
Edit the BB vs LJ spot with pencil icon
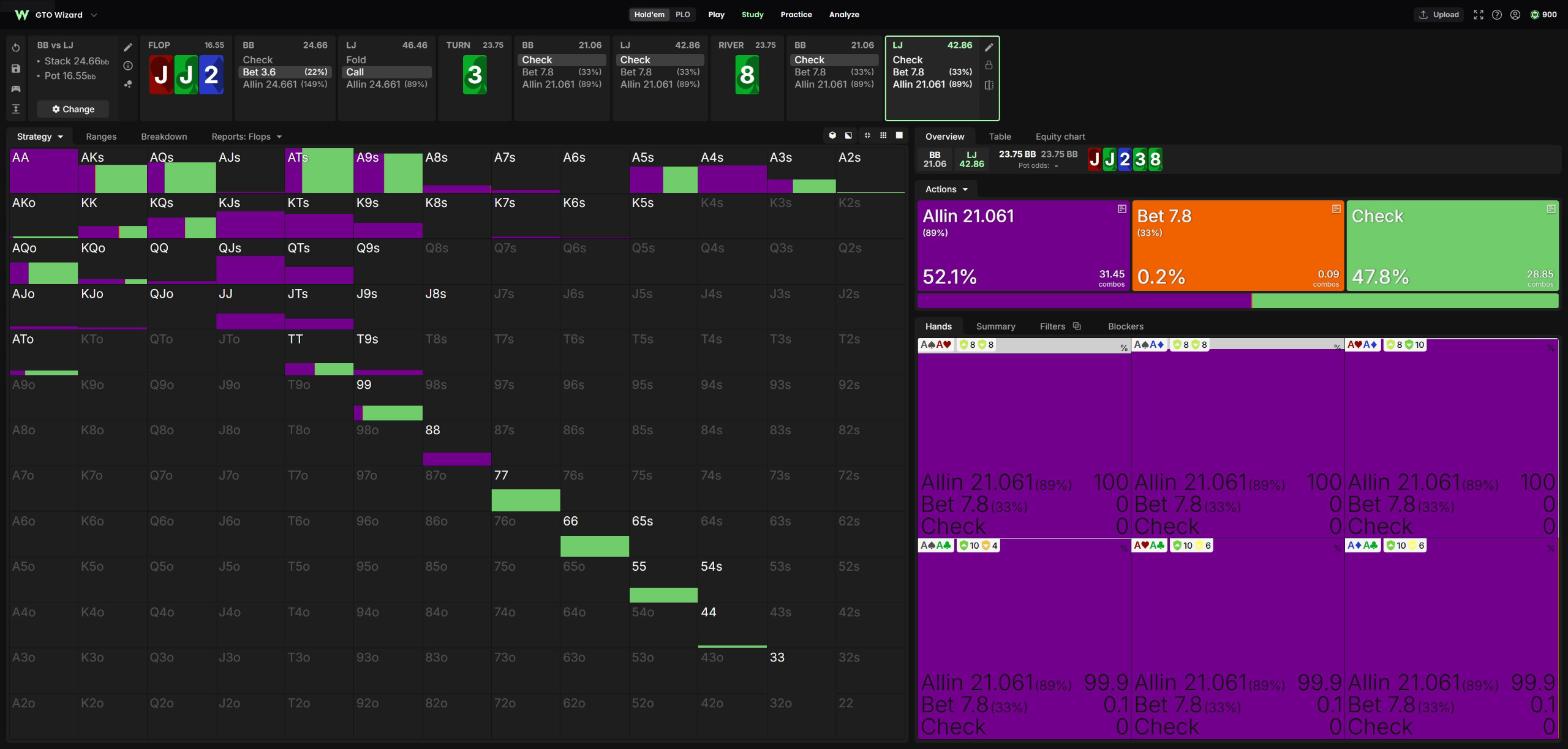[x=128, y=47]
